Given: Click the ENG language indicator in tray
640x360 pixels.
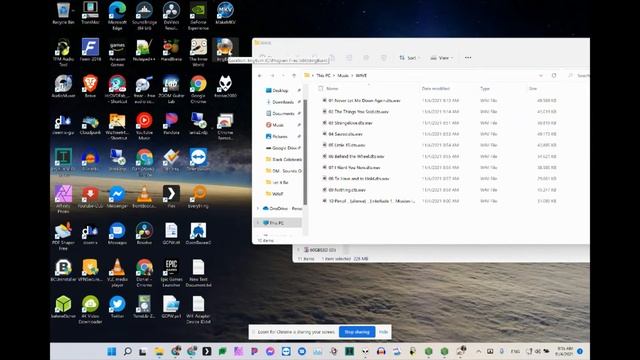Looking at the screenshot, I should (x=516, y=351).
